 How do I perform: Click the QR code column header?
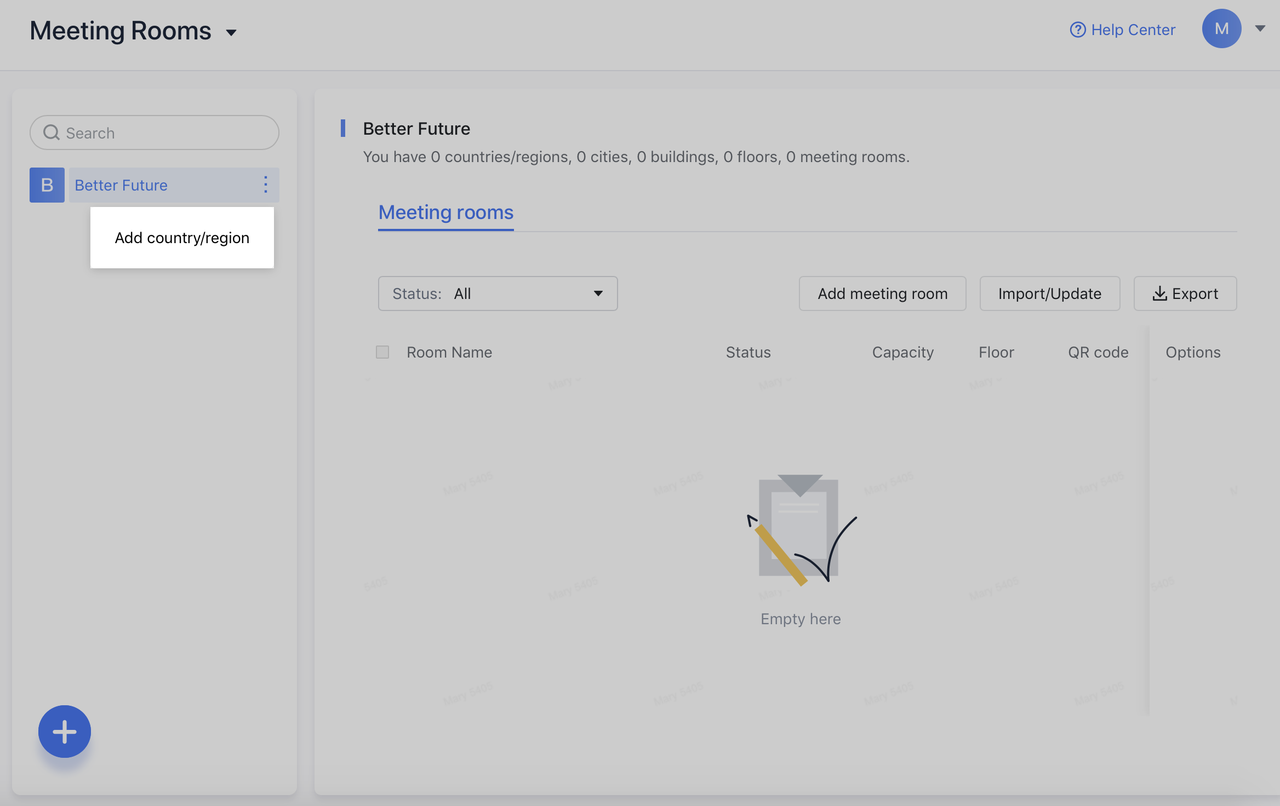[1098, 352]
